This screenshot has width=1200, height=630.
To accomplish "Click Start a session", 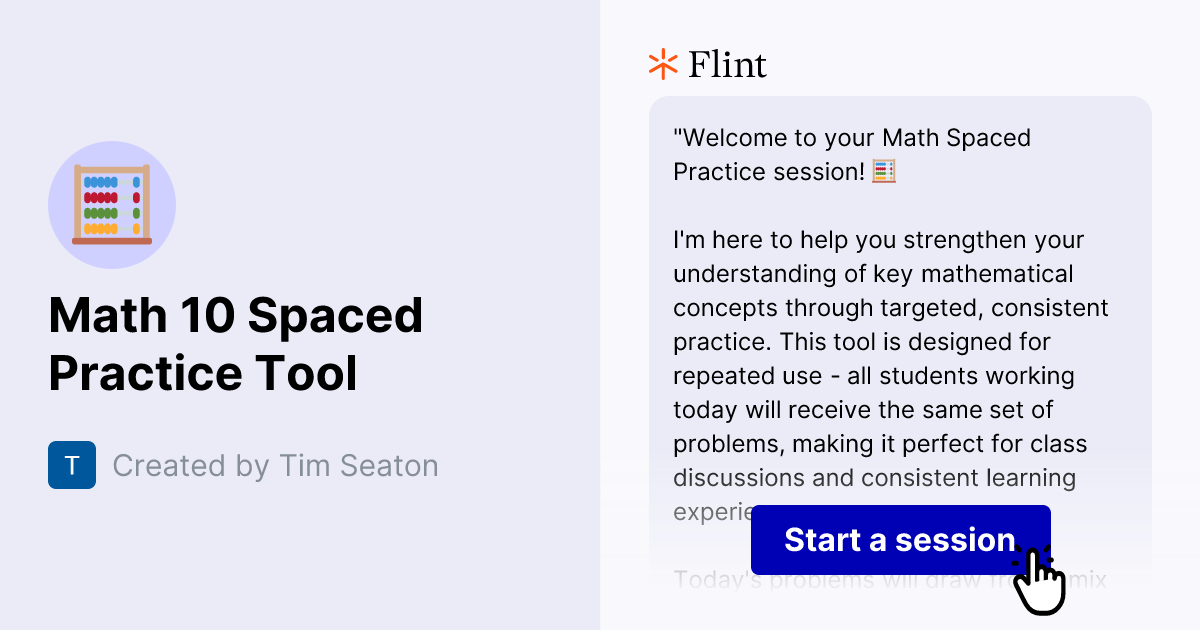I will (x=899, y=540).
